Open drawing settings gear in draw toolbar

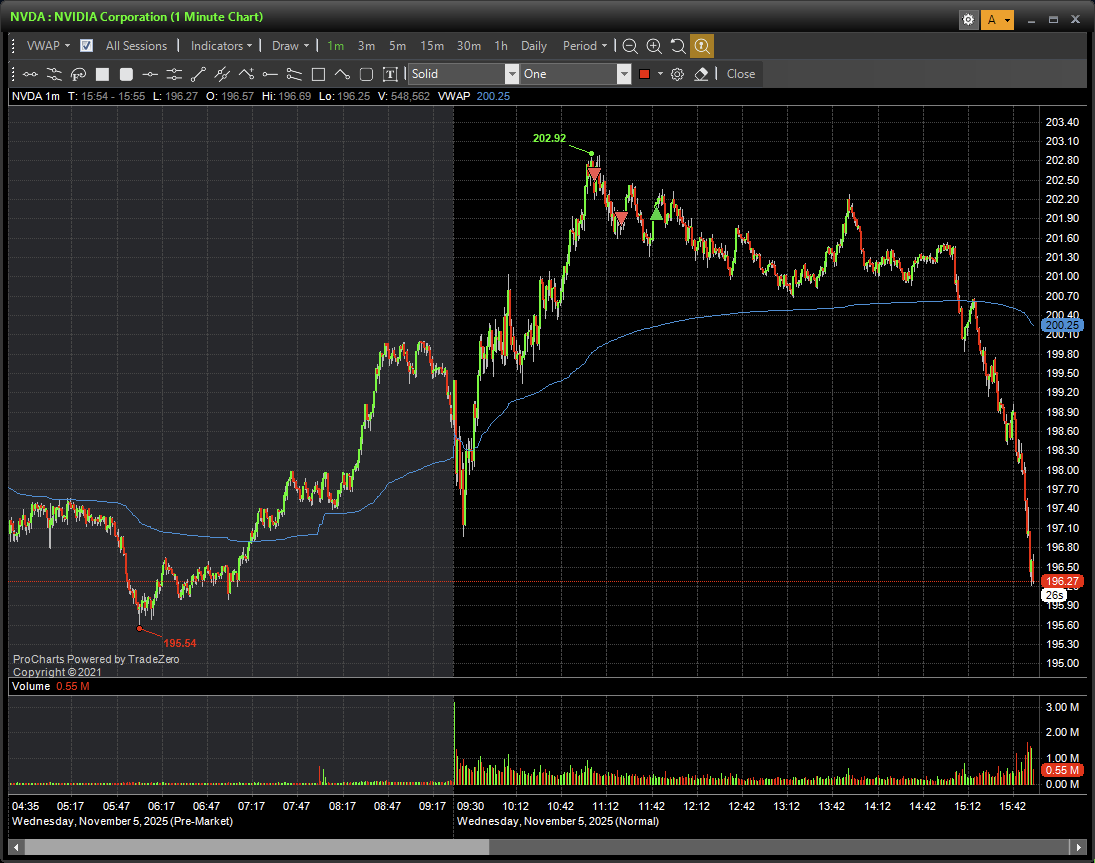pos(677,74)
